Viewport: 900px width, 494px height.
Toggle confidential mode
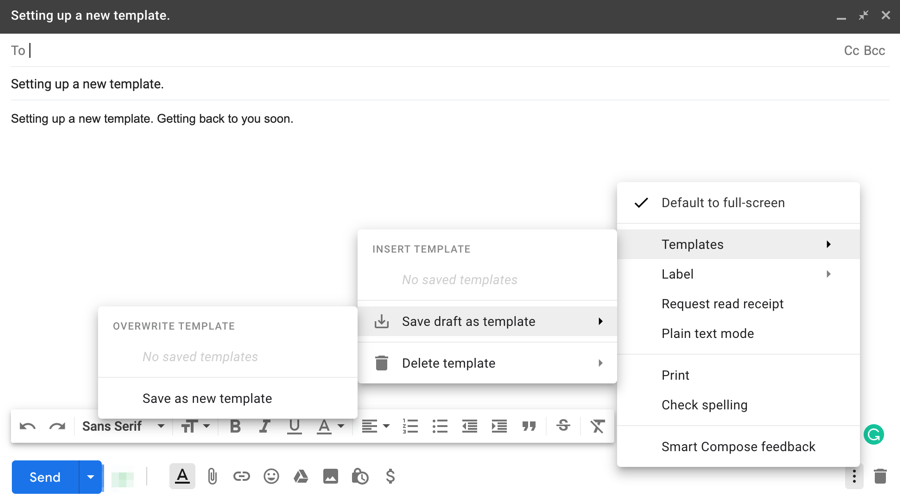(360, 476)
